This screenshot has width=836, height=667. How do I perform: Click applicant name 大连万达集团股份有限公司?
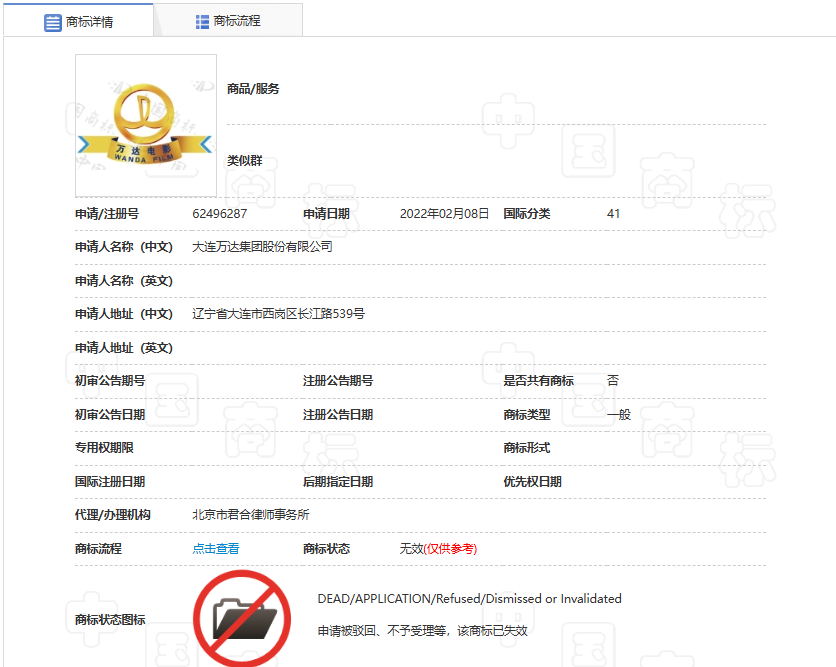(x=262, y=247)
